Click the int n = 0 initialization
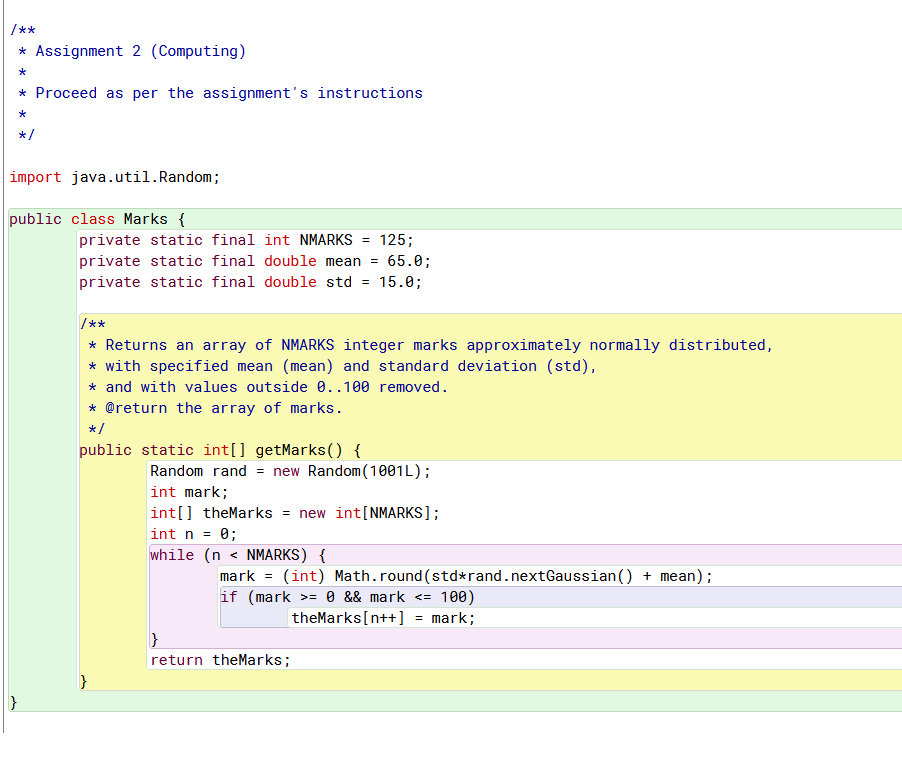Image resolution: width=902 pixels, height=773 pixels. 195,533
